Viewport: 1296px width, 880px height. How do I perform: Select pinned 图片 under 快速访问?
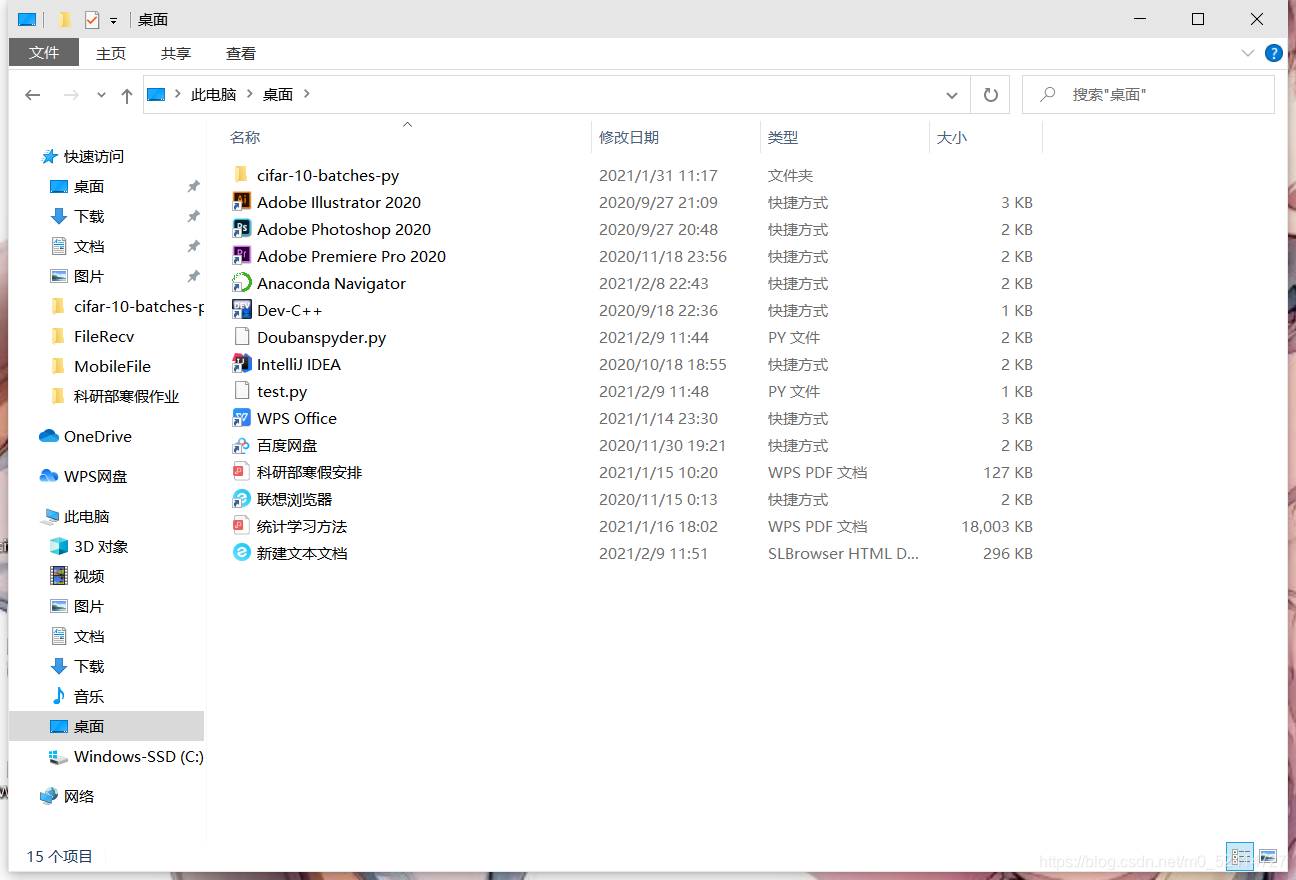[89, 276]
